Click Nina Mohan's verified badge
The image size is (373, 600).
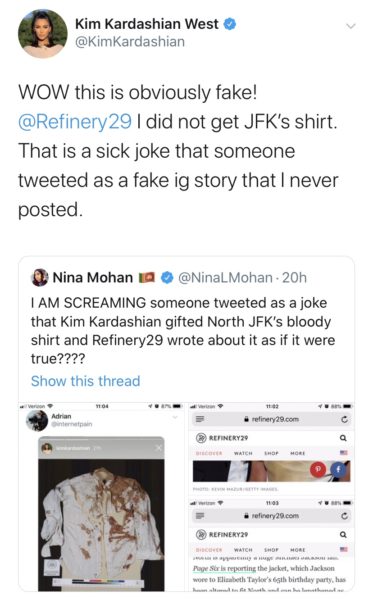pos(166,277)
